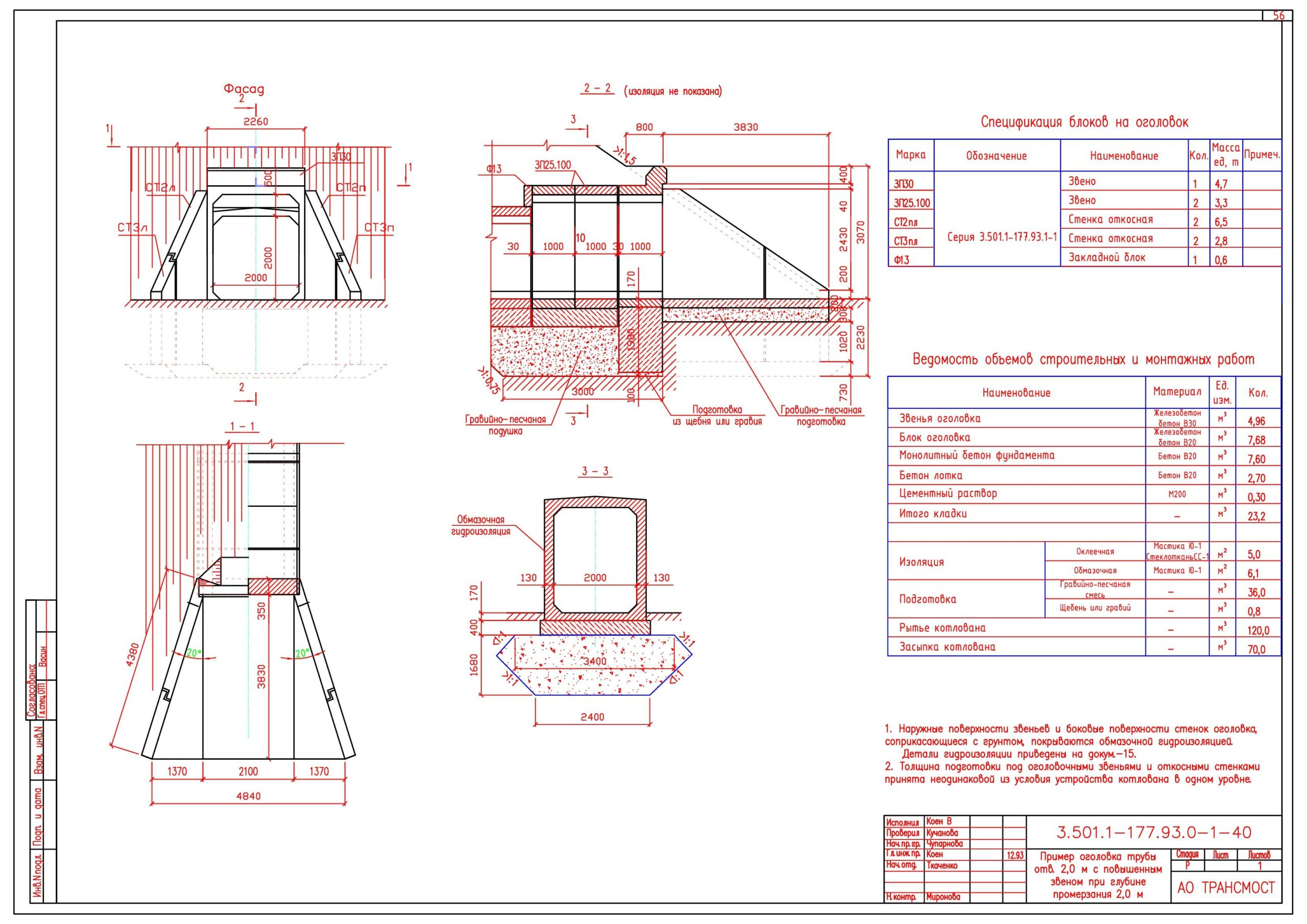Click the date '12.93' in title block

tap(1015, 855)
